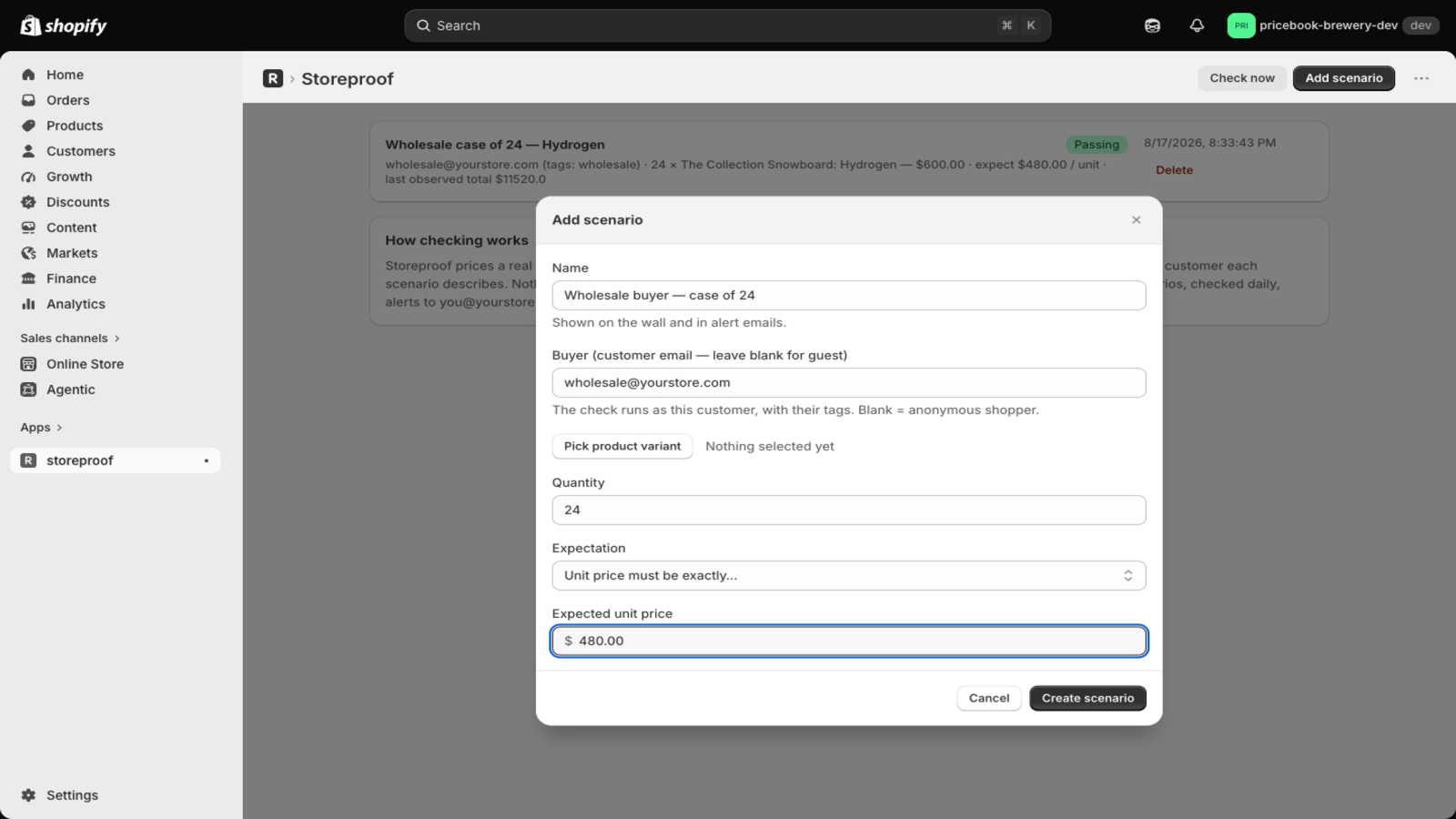Close the Add scenario dialog
The width and height of the screenshot is (1456, 819).
point(1136,220)
